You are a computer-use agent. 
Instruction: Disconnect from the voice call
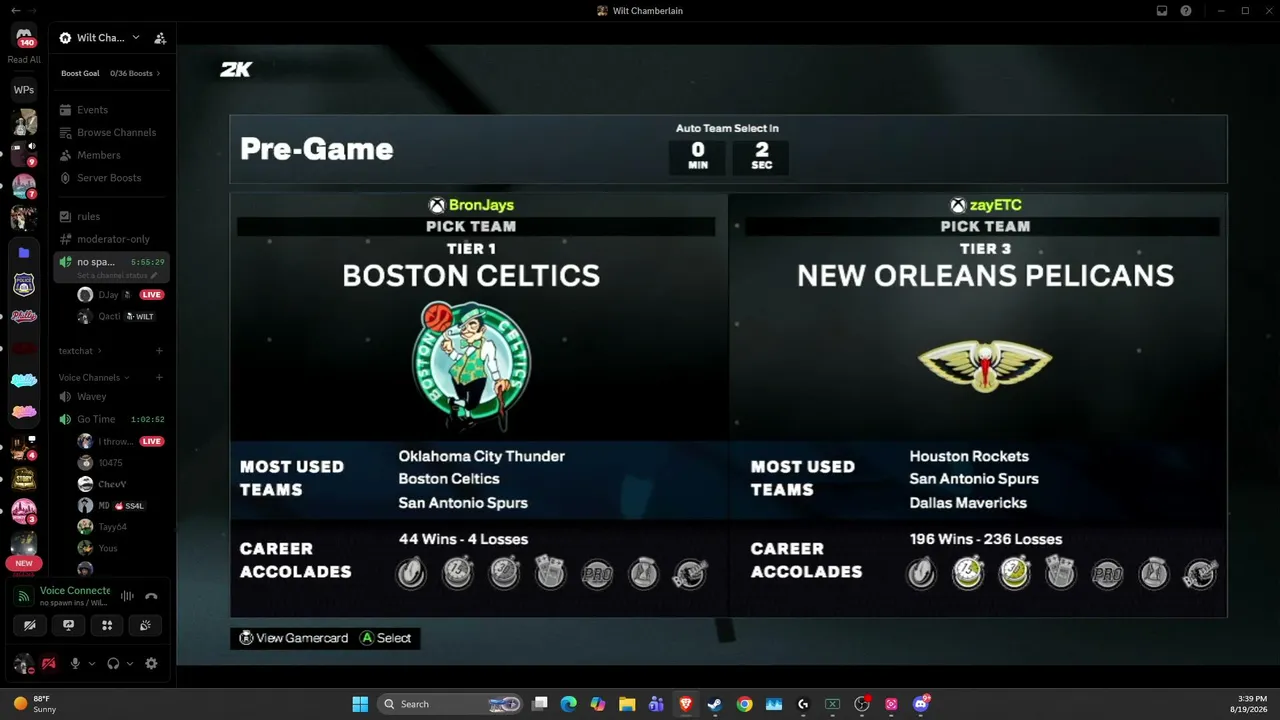pyautogui.click(x=151, y=596)
